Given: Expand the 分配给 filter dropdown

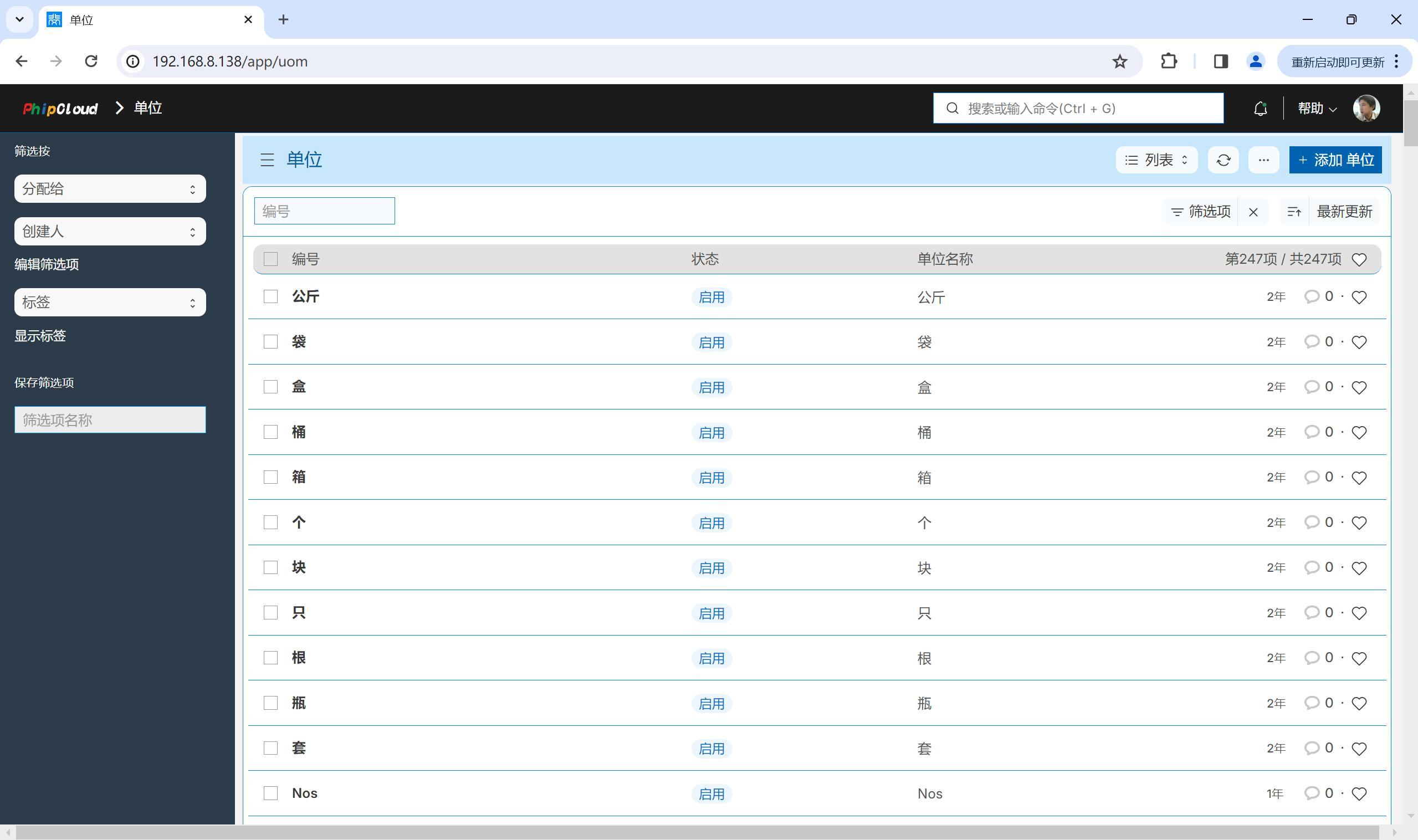Looking at the screenshot, I should click(110, 189).
